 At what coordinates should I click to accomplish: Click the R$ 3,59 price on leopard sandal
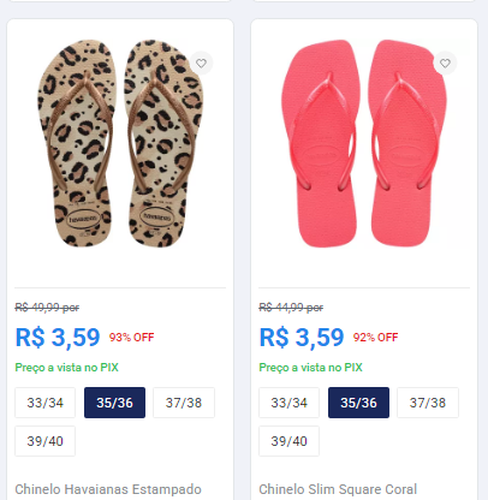tap(58, 337)
